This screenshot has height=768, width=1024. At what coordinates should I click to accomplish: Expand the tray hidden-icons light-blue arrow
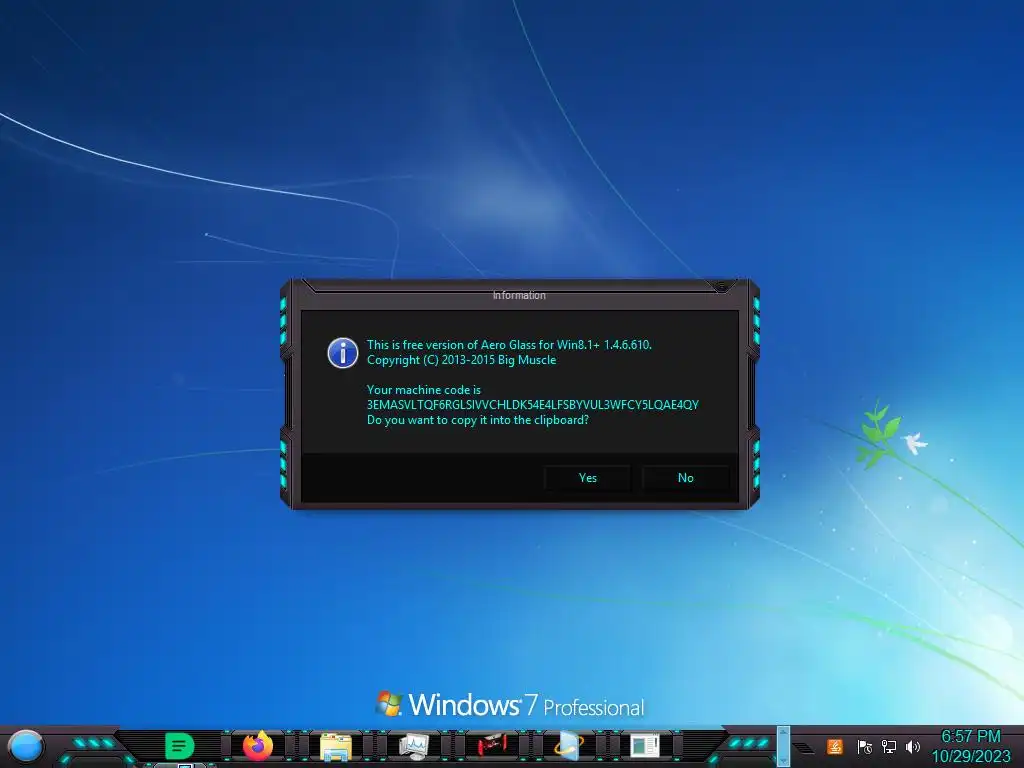[x=783, y=745]
